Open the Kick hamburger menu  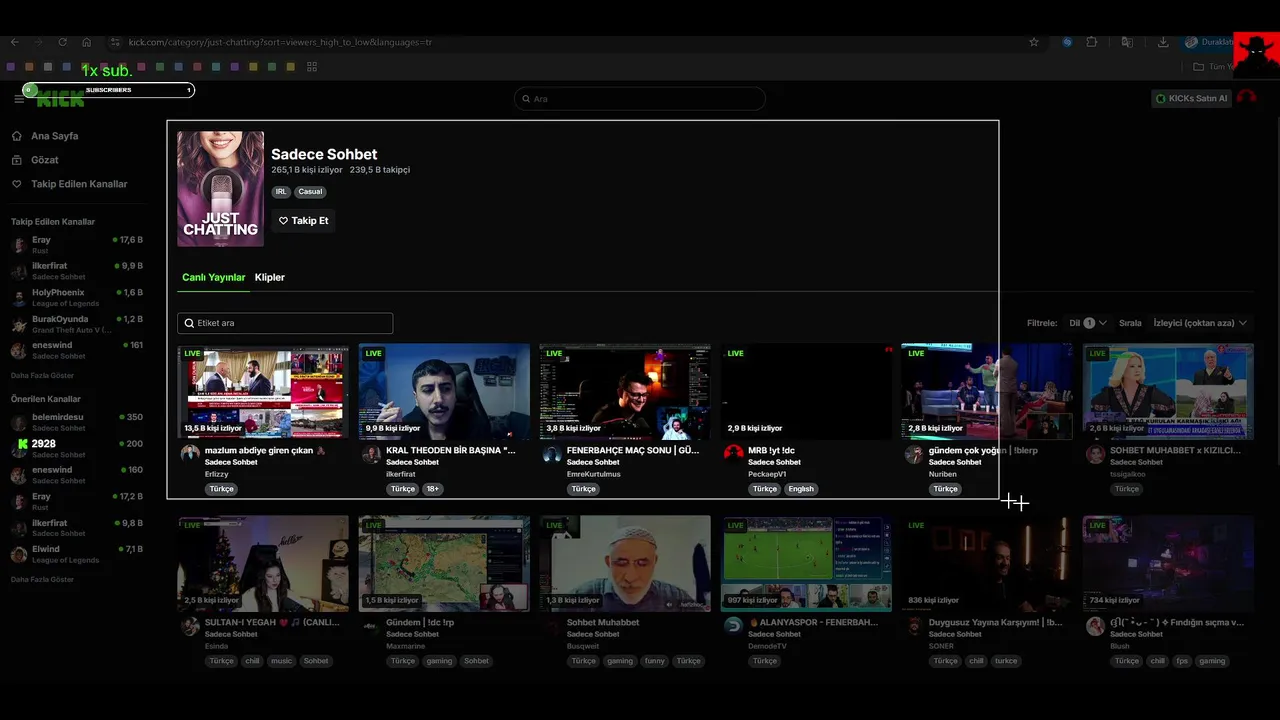pos(19,98)
